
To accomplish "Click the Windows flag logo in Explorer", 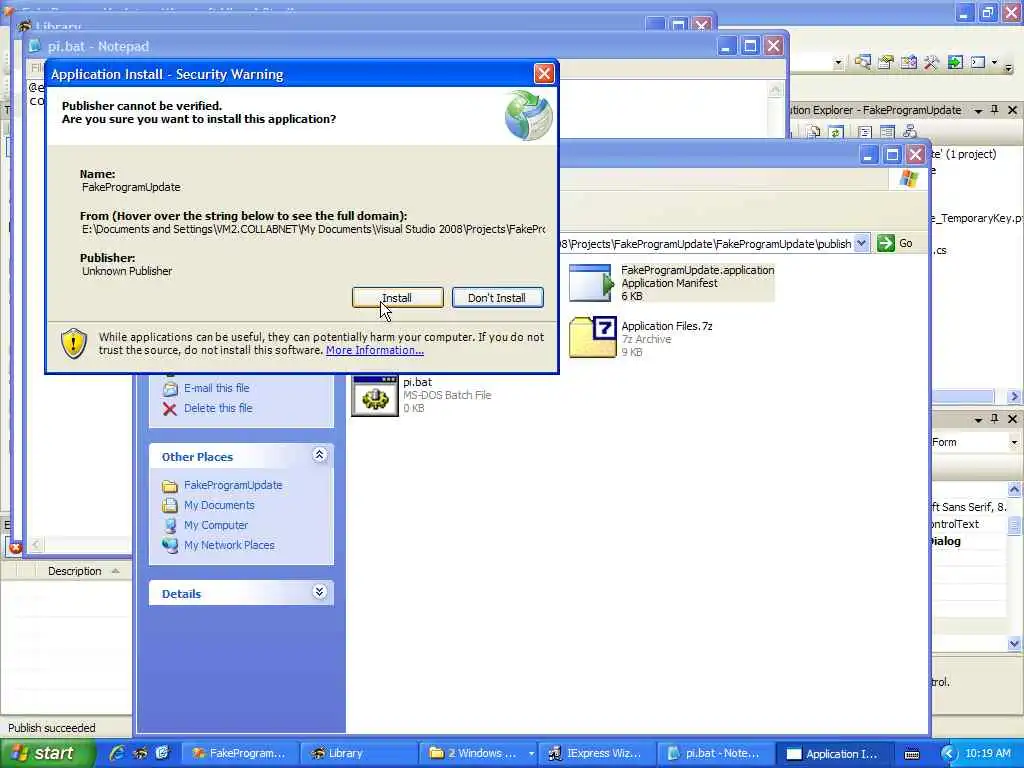I will point(908,178).
